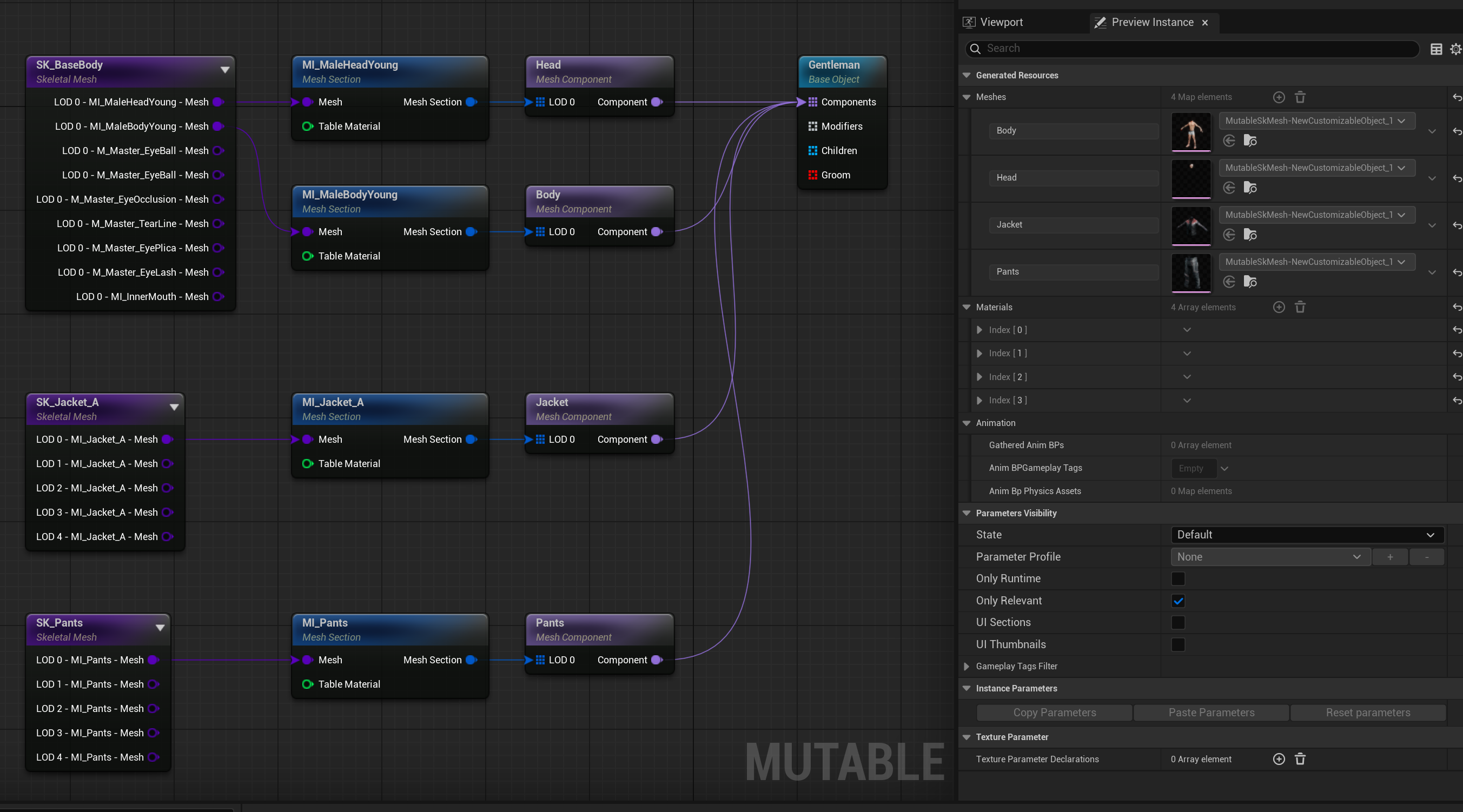Image resolution: width=1463 pixels, height=812 pixels.
Task: Click Mesh Section output pin on MI_Jacket_A
Action: [472, 440]
